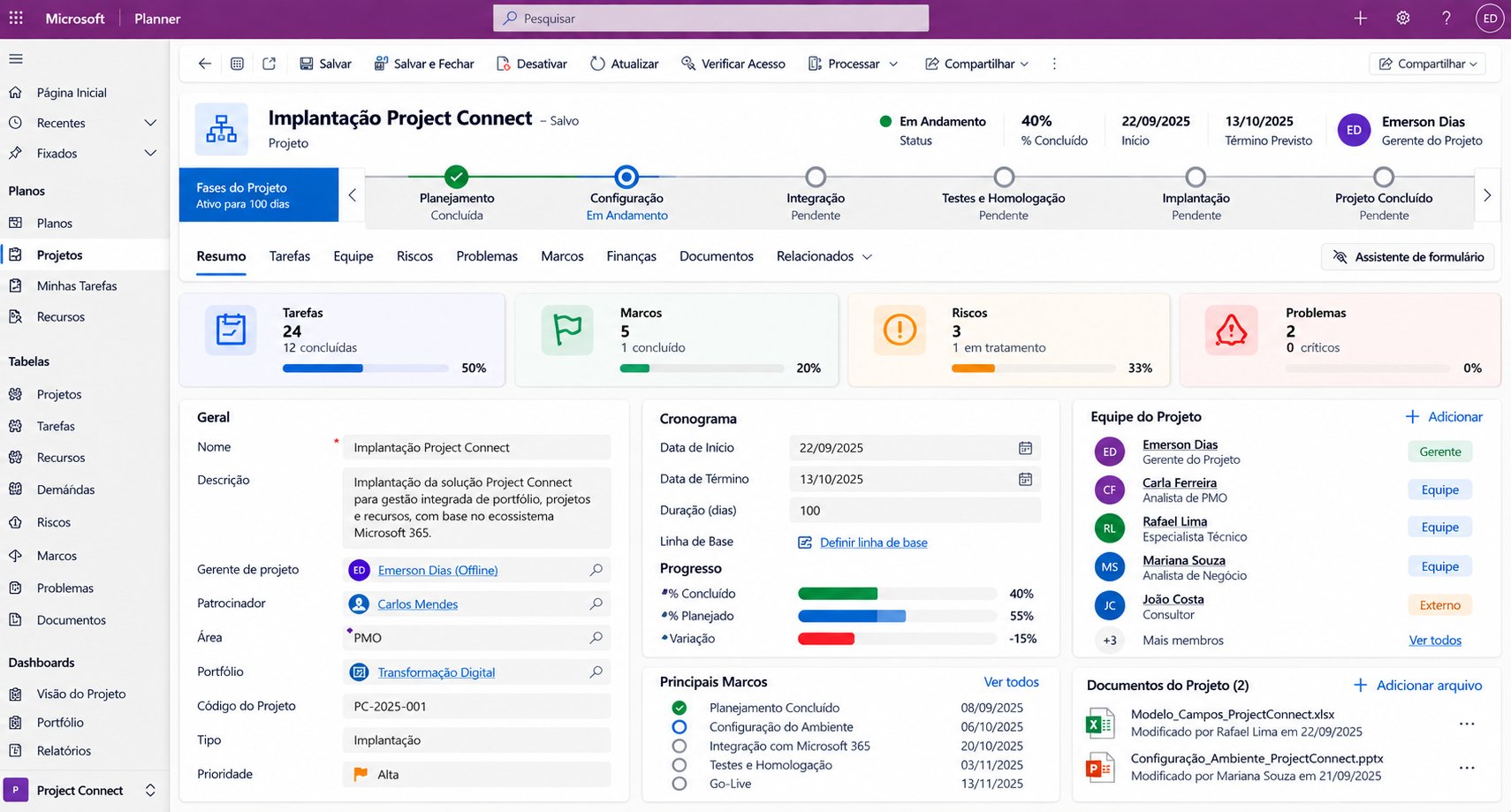1511x812 pixels.
Task: Open the Microsoft app launcher grid
Action: coord(16,18)
